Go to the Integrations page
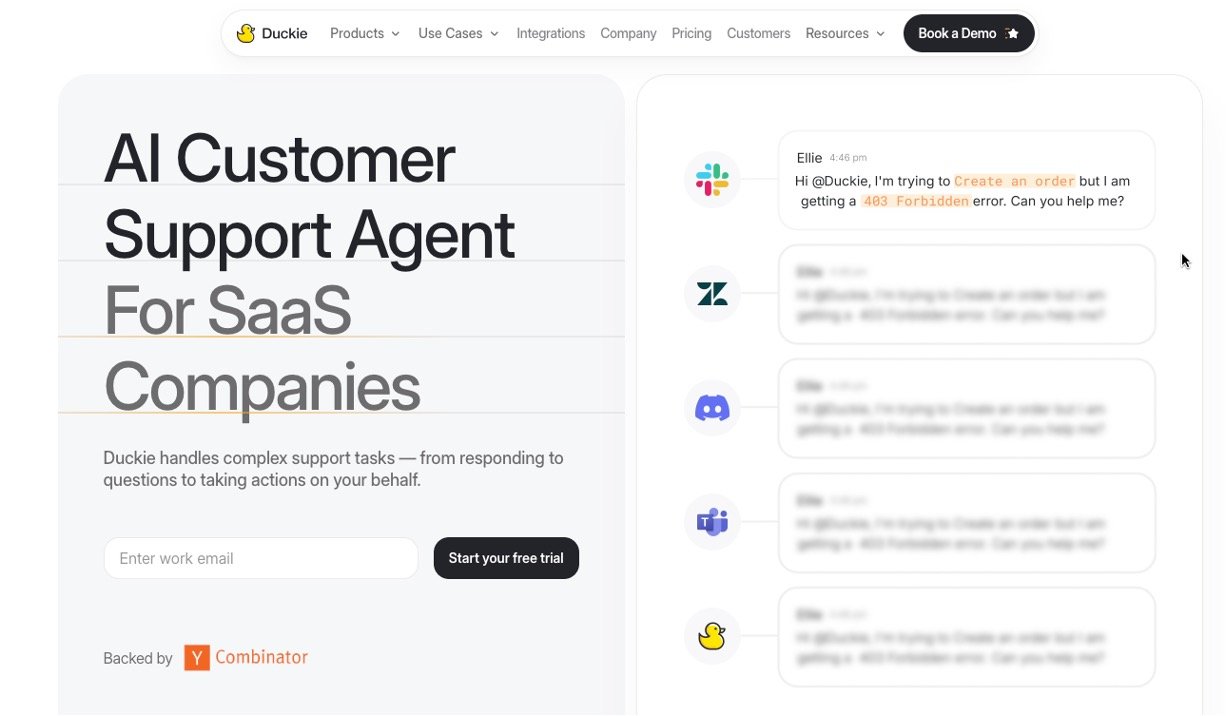1226x716 pixels. click(550, 33)
